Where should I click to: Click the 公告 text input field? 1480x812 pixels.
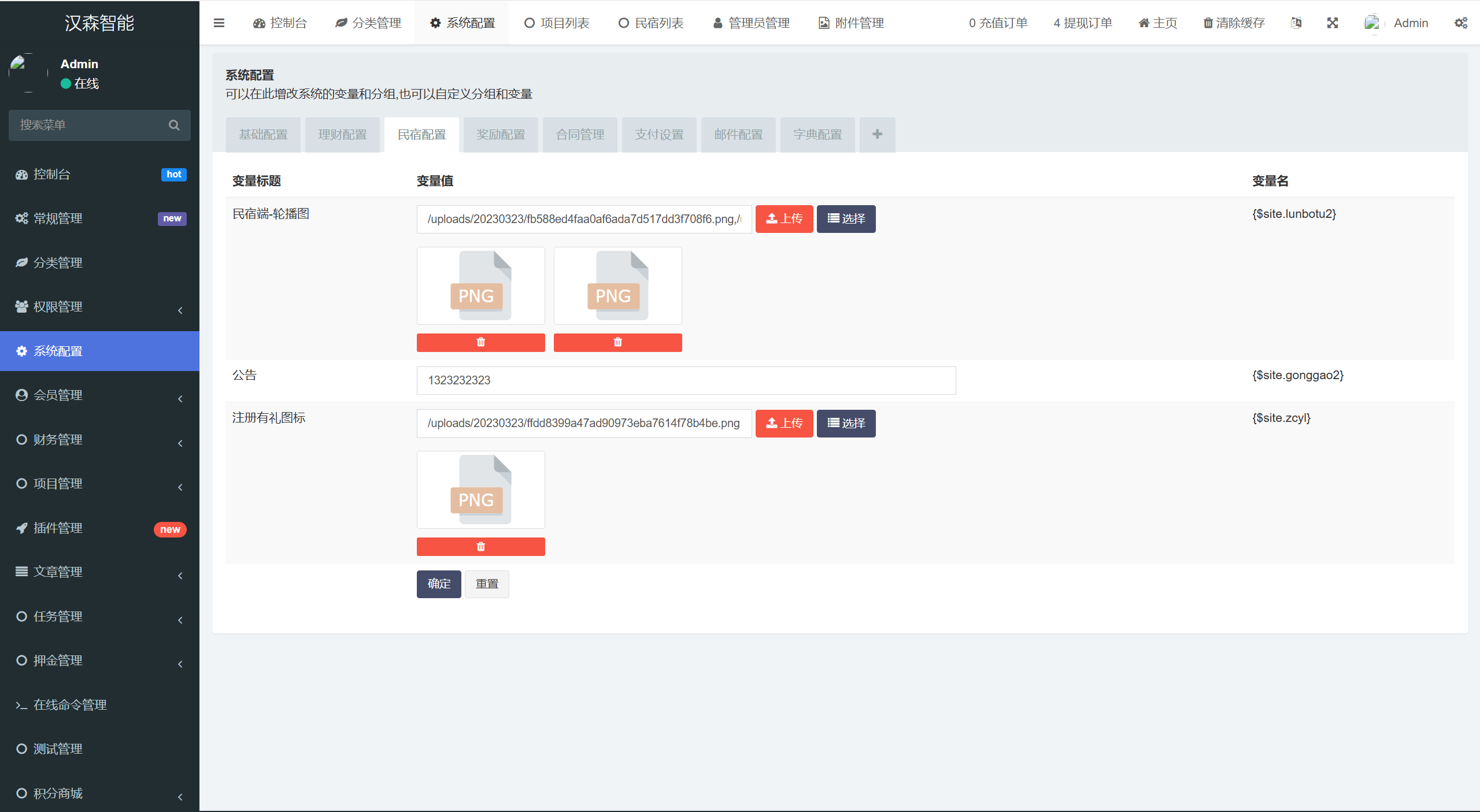[x=686, y=380]
